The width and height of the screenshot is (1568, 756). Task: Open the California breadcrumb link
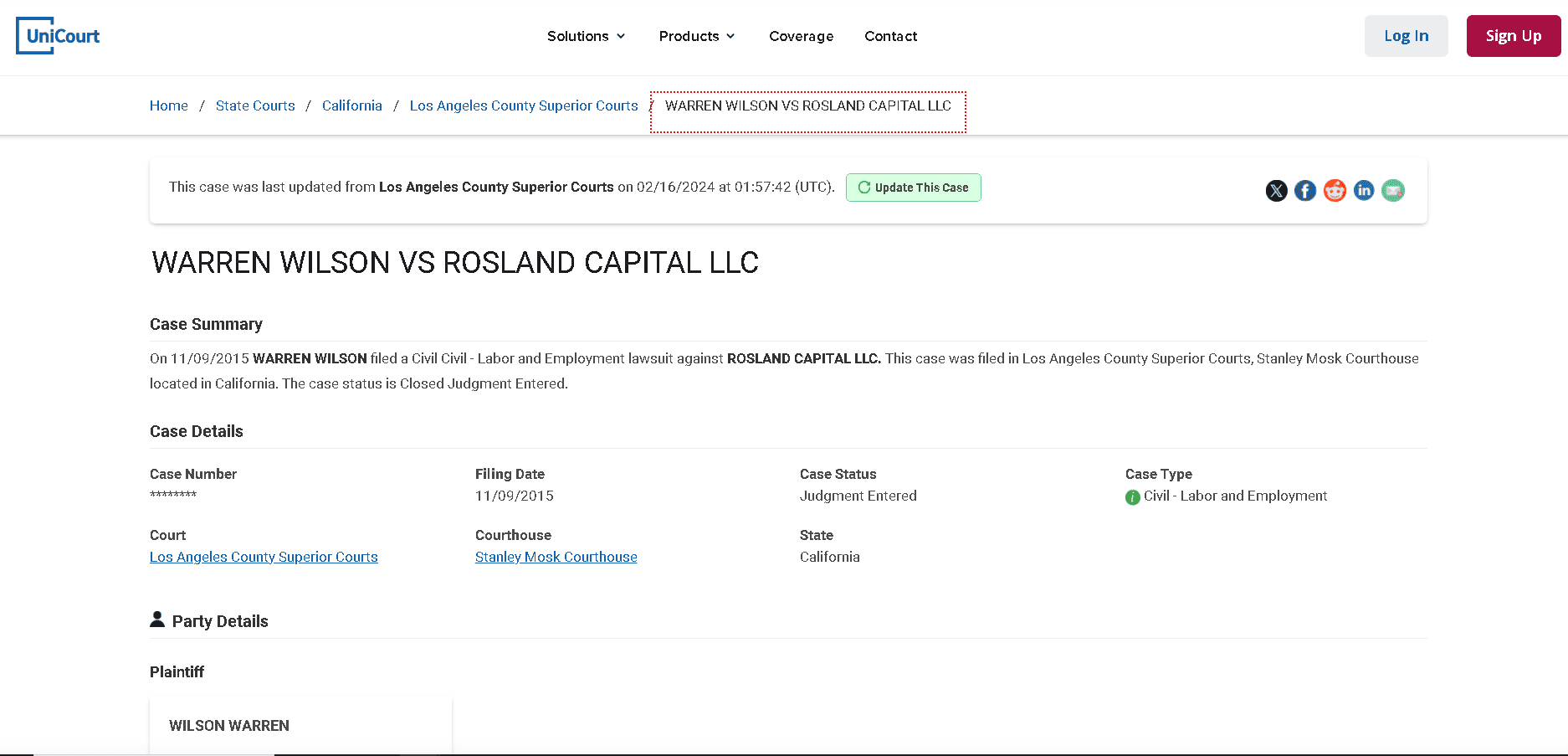click(352, 105)
